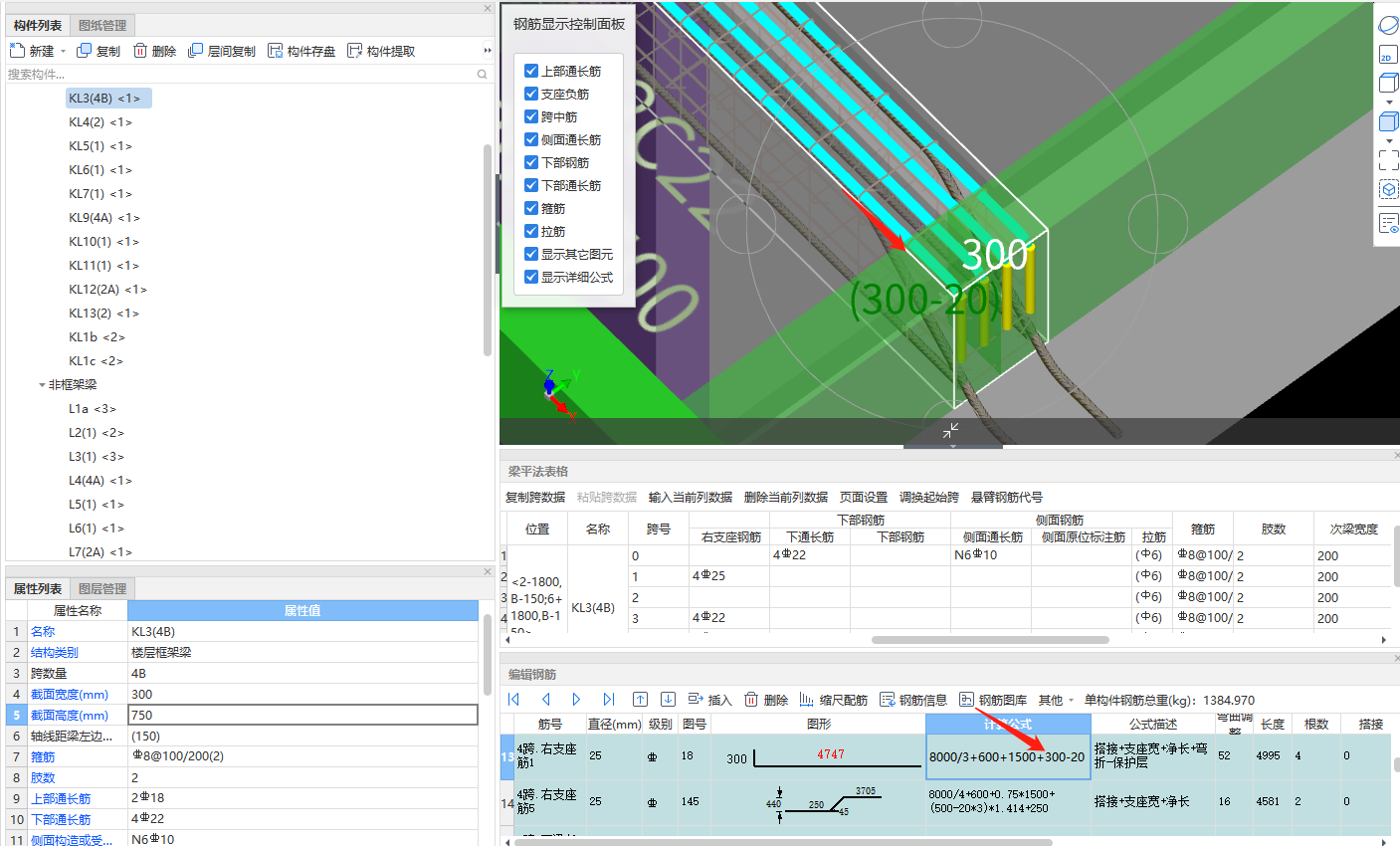Viewport: 1400px width, 846px height.
Task: Switch to the 属性列表 tab
Action: [38, 589]
